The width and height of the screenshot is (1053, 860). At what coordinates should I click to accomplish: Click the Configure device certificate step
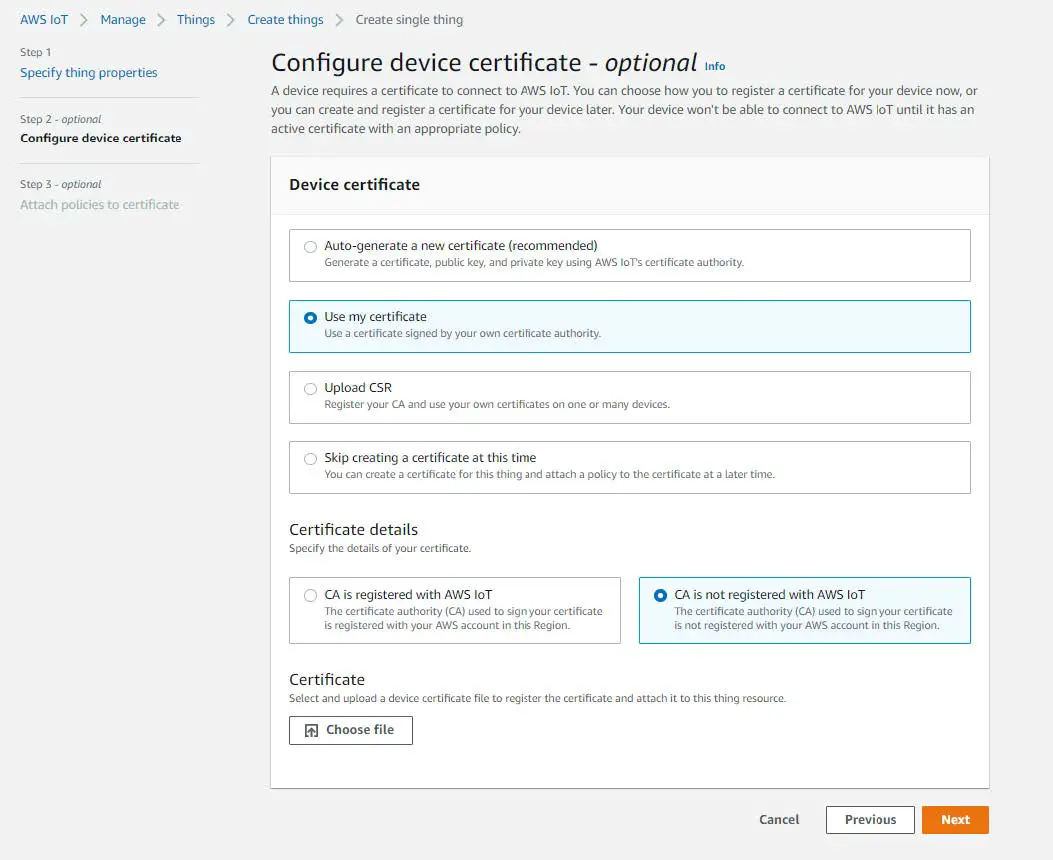coord(101,138)
